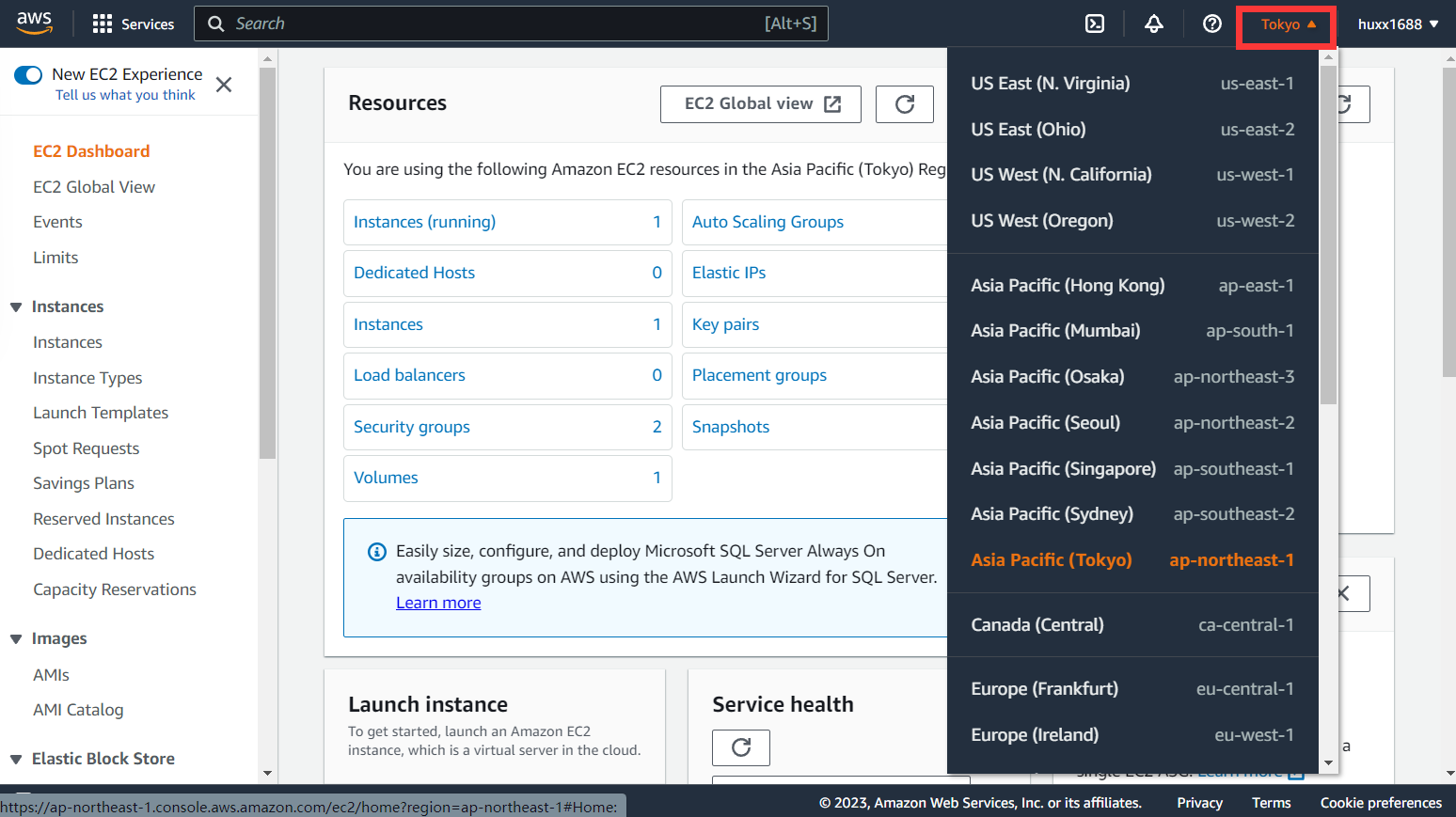
Task: Open Dedicated Hosts resource tile
Action: pyautogui.click(x=508, y=273)
